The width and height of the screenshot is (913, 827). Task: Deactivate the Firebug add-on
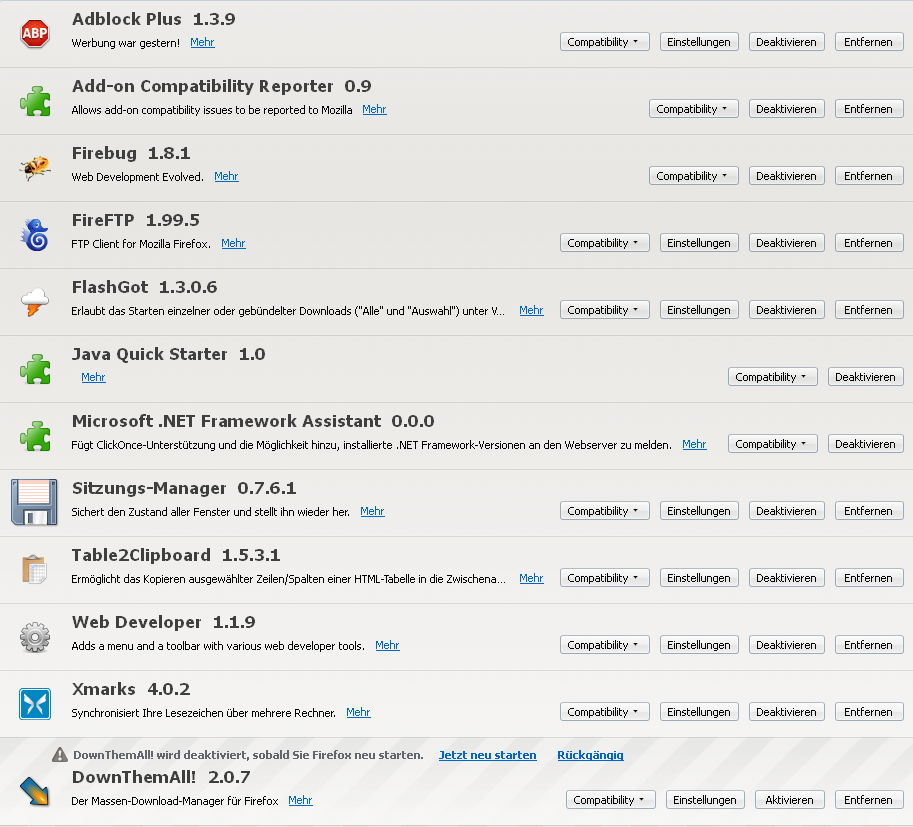click(x=786, y=176)
